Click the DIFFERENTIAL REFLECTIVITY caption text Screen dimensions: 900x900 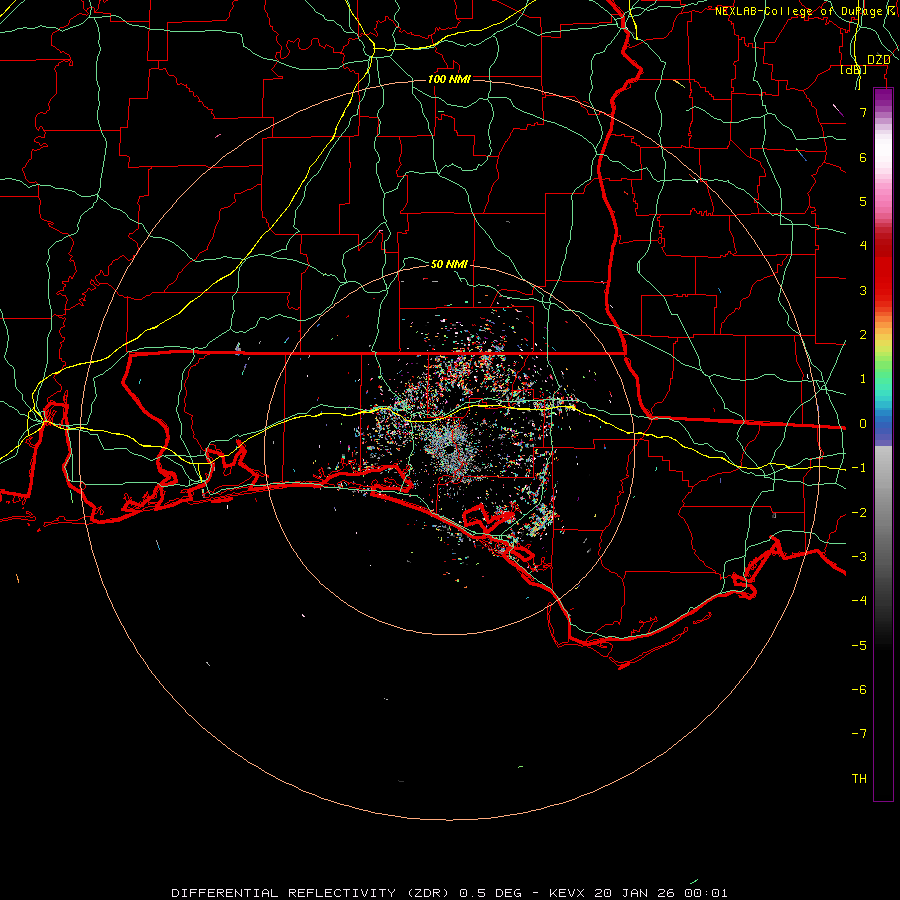click(x=284, y=893)
